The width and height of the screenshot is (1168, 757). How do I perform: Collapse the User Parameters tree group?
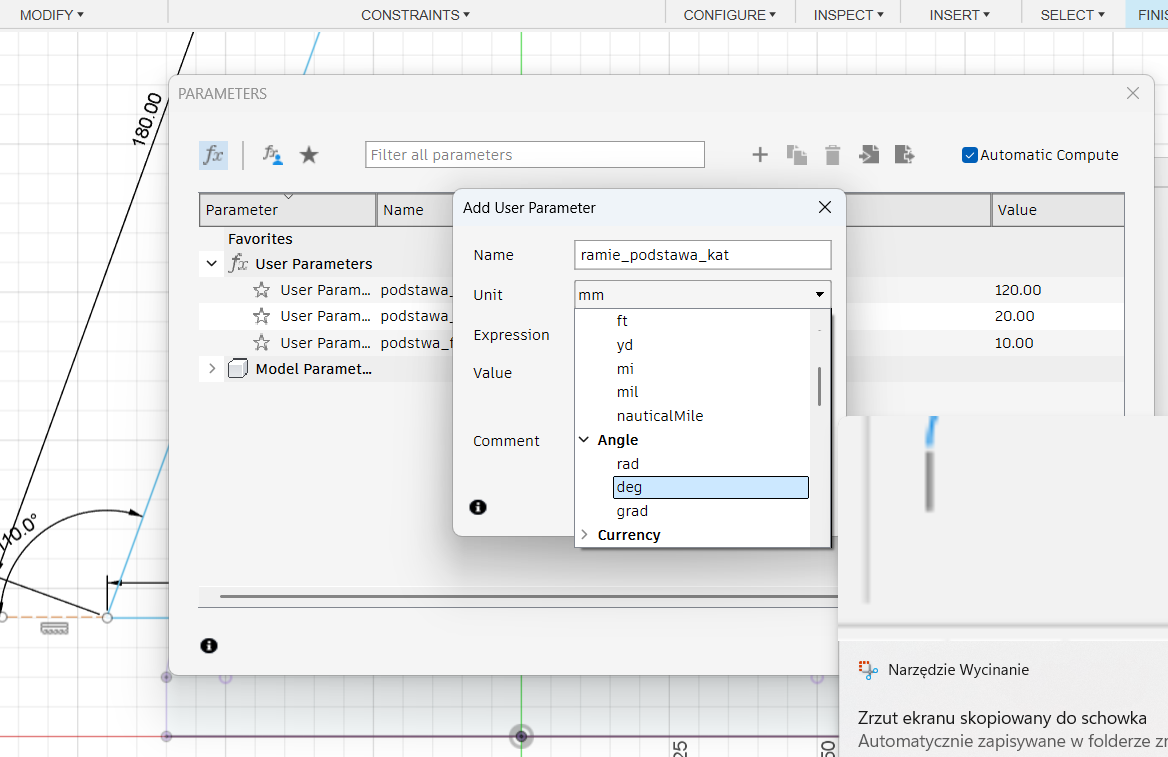pos(212,264)
